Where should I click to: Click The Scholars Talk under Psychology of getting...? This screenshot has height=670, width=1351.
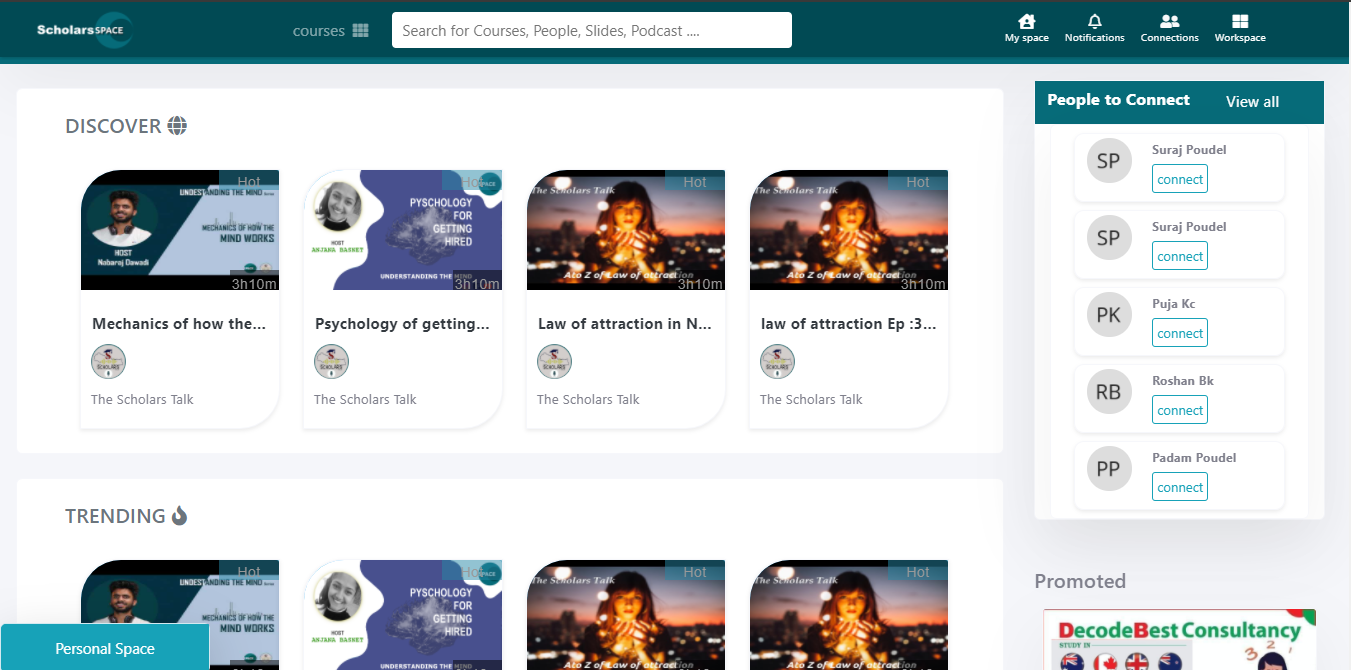click(x=365, y=399)
